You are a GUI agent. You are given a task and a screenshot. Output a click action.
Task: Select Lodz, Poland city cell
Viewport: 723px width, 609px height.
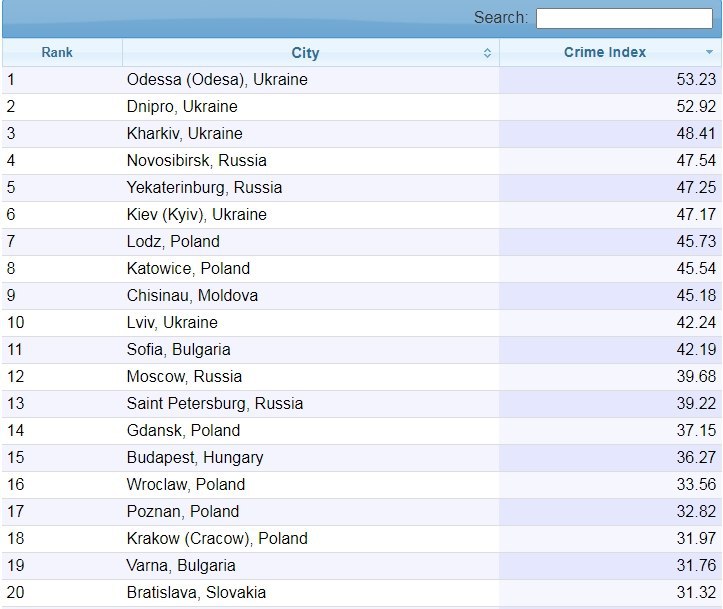point(311,242)
